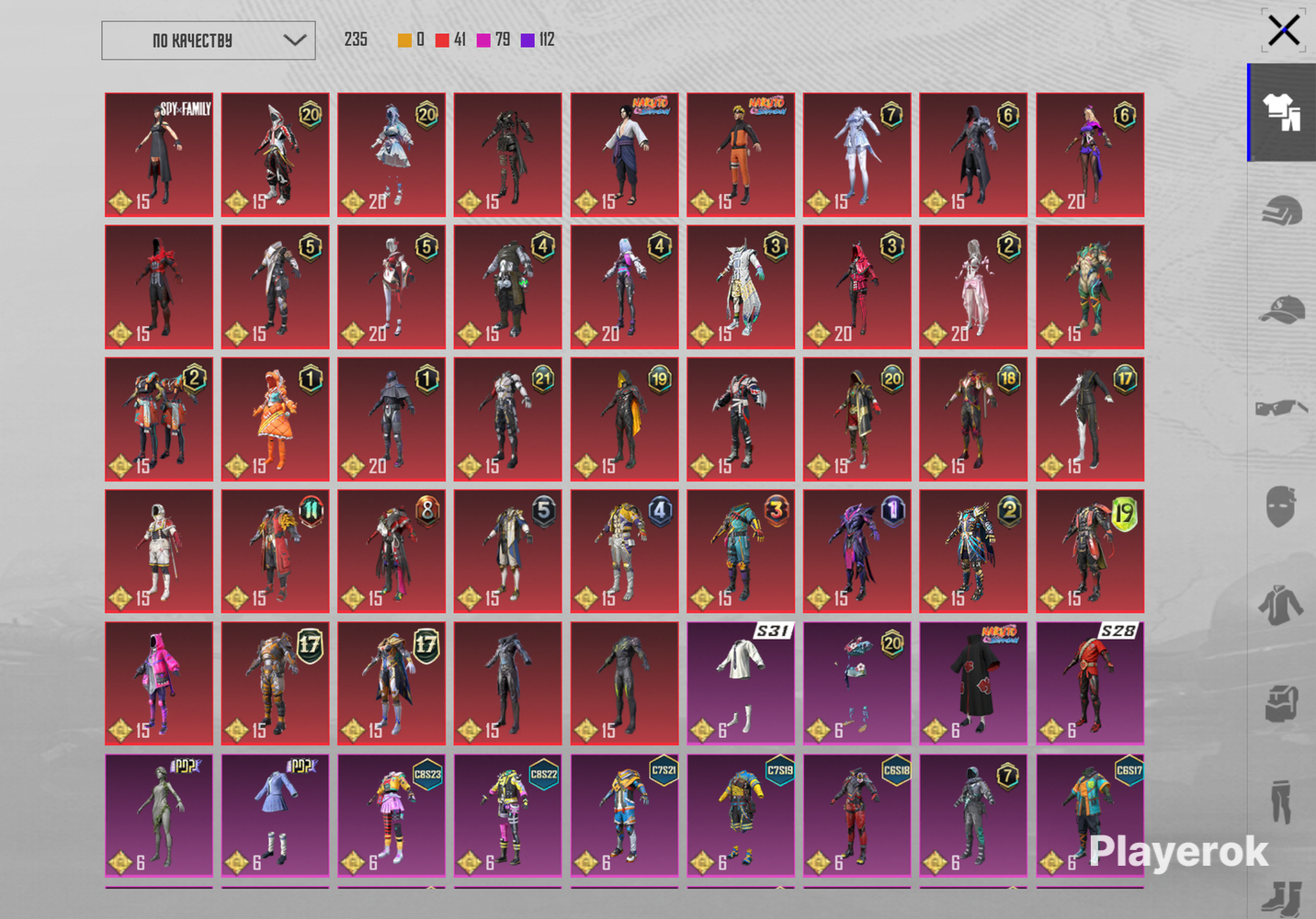Close the inventory with the X button
Viewport: 1316px width, 919px height.
point(1284,30)
